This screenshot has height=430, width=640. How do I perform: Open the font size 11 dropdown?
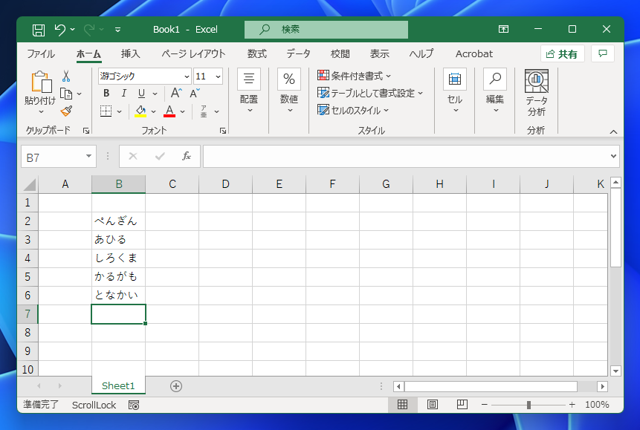(218, 76)
